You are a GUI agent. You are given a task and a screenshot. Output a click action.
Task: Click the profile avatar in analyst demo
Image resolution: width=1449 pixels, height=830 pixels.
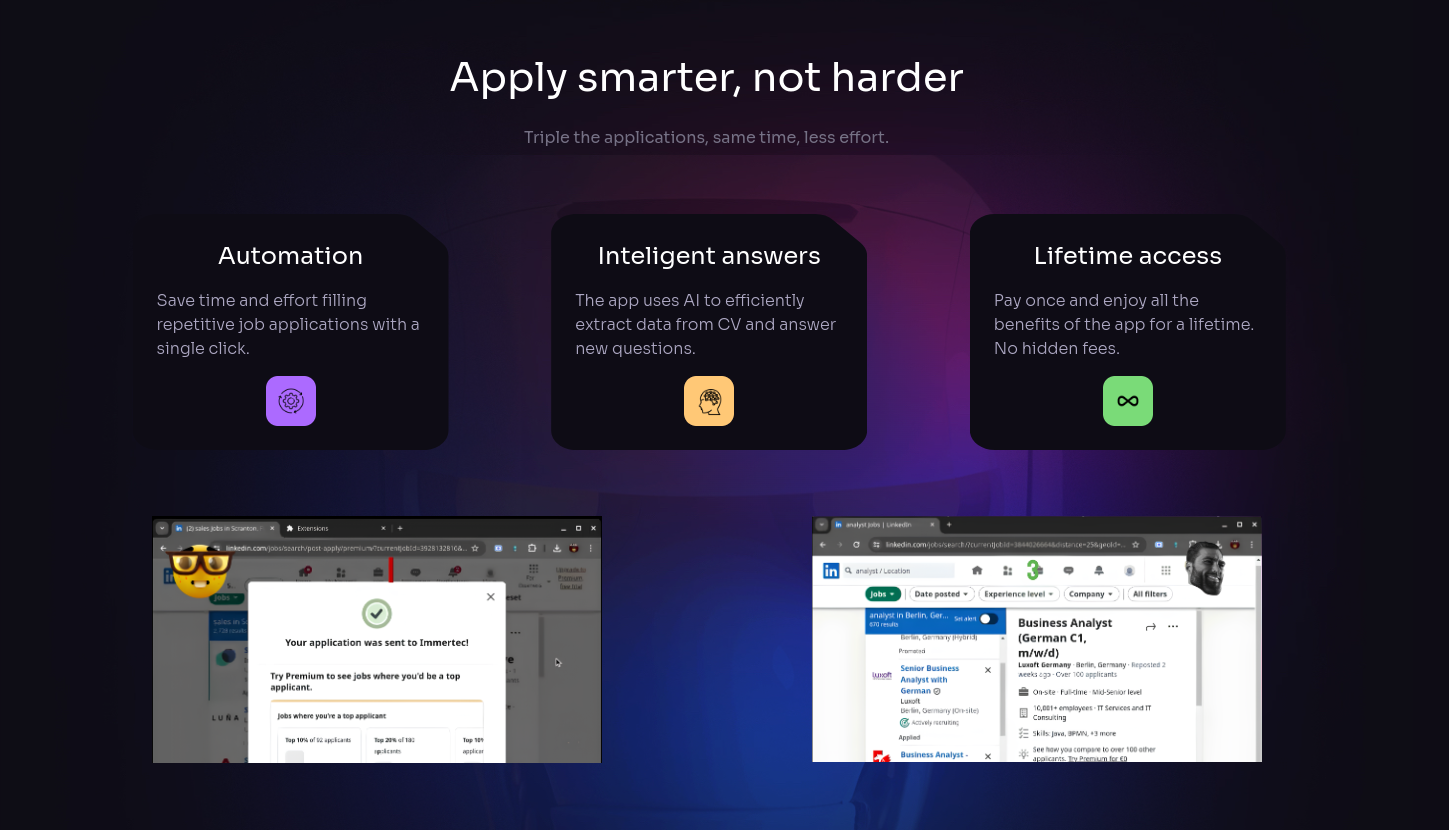click(x=1129, y=571)
